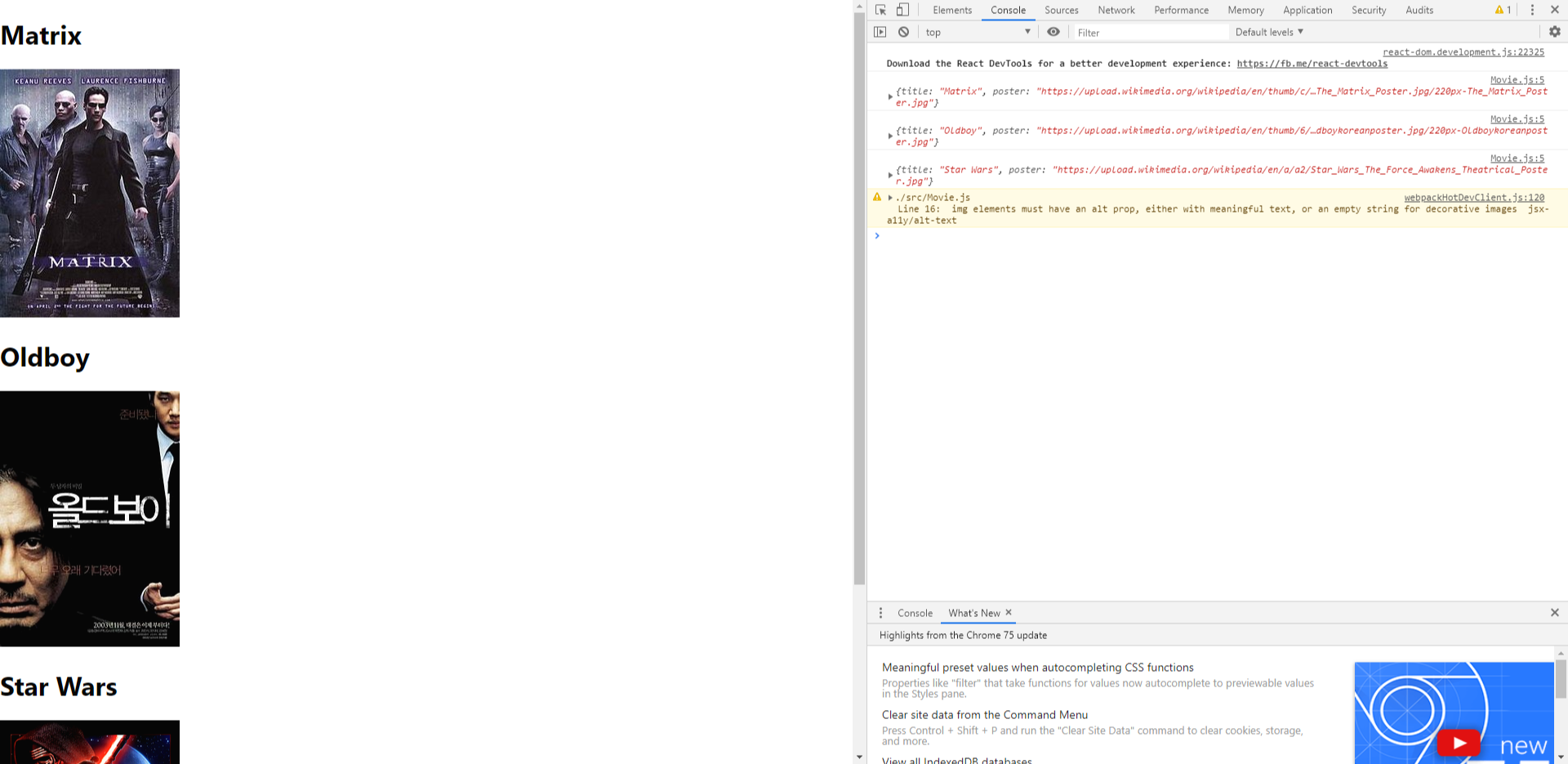Toggle the device toolbar icon

pyautogui.click(x=902, y=10)
